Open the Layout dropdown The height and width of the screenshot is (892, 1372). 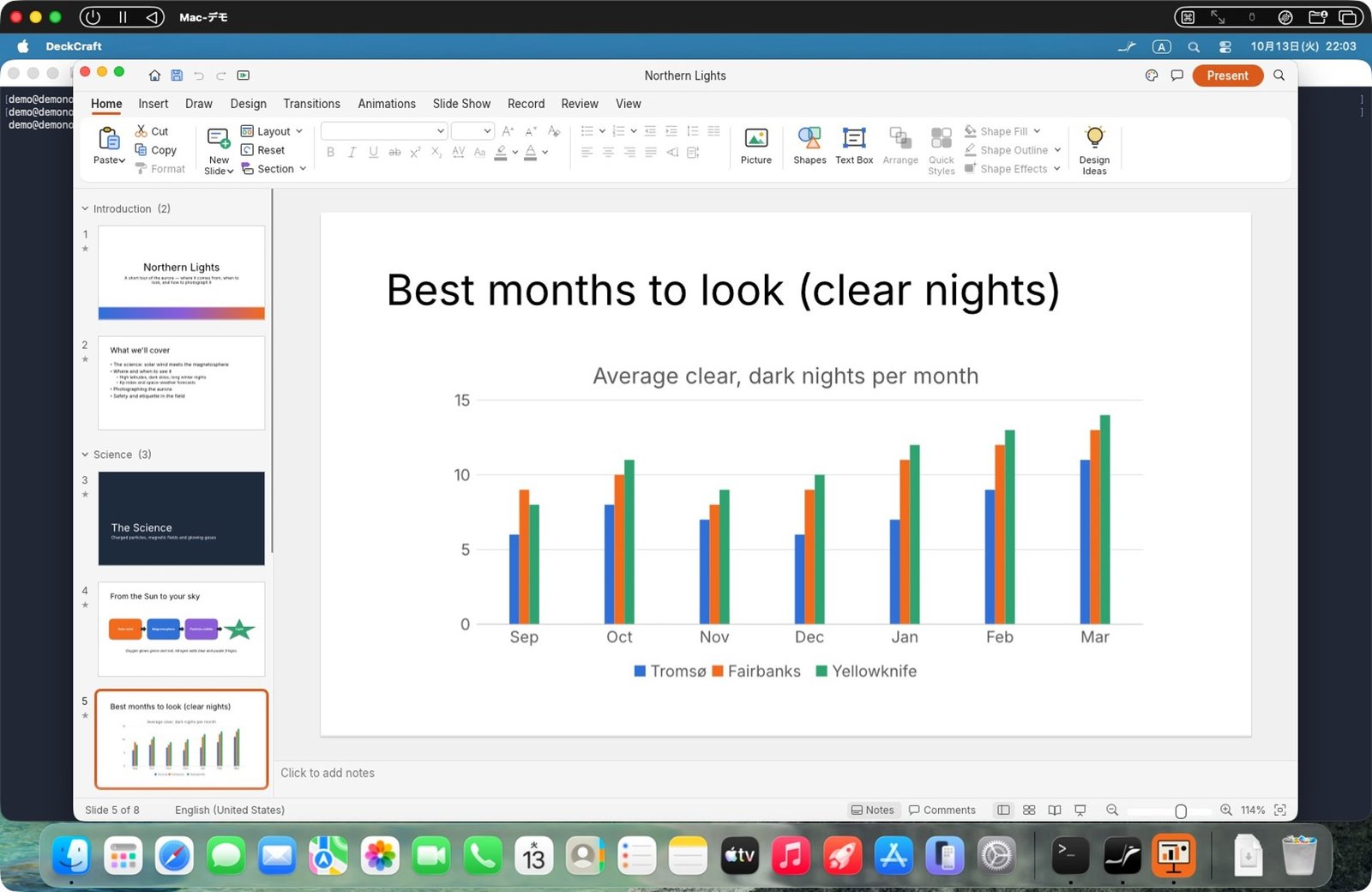pos(272,131)
